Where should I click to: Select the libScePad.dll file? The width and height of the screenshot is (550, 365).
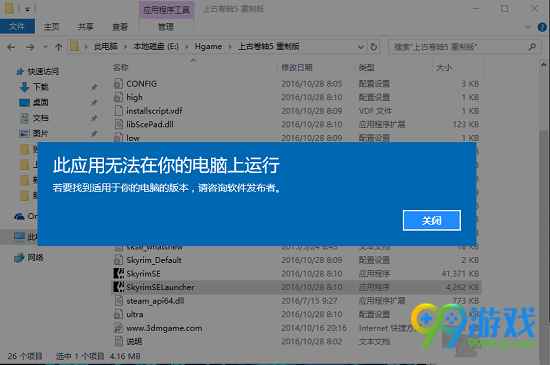pos(150,124)
